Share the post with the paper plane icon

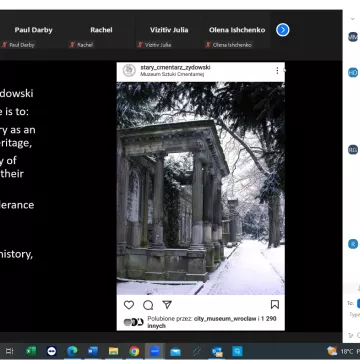pyautogui.click(x=167, y=304)
